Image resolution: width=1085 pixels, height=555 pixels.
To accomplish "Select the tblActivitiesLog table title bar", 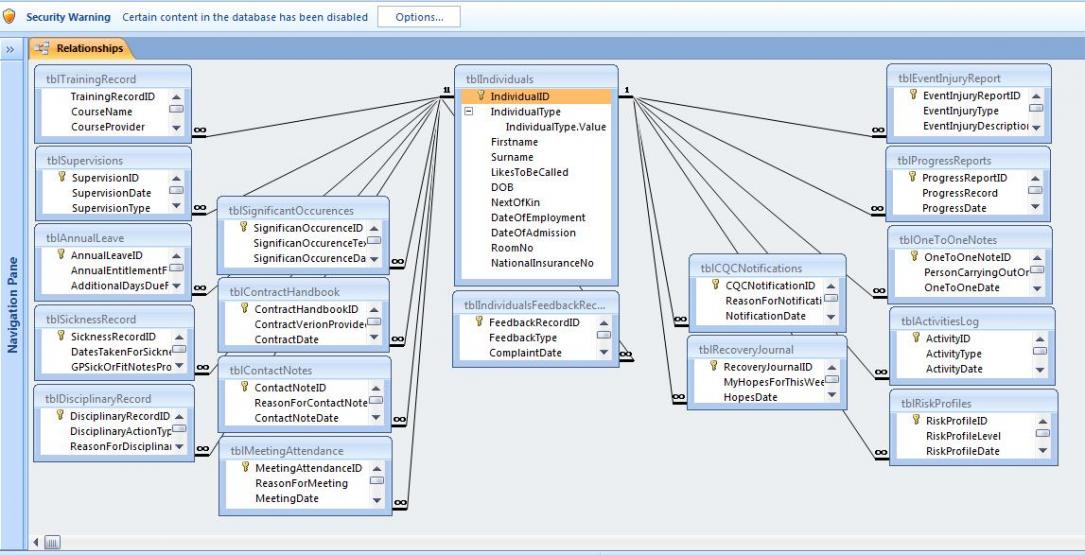I will (x=972, y=321).
